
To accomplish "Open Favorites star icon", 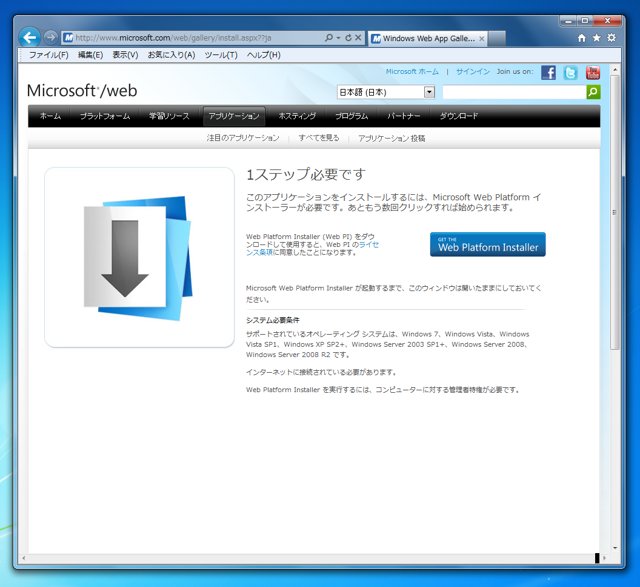I will (x=596, y=38).
